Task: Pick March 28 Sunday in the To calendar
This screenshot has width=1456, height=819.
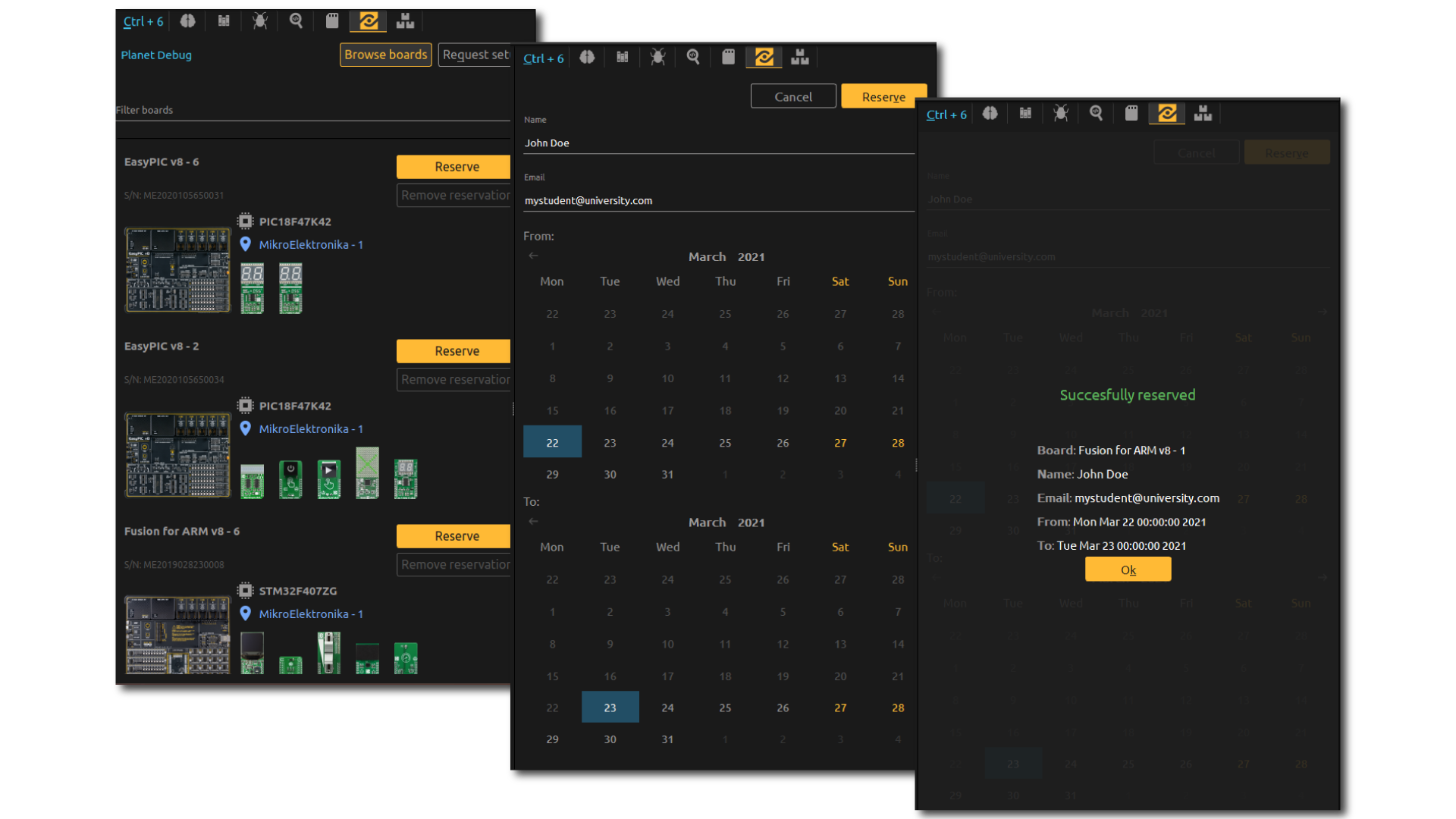Action: click(x=898, y=707)
